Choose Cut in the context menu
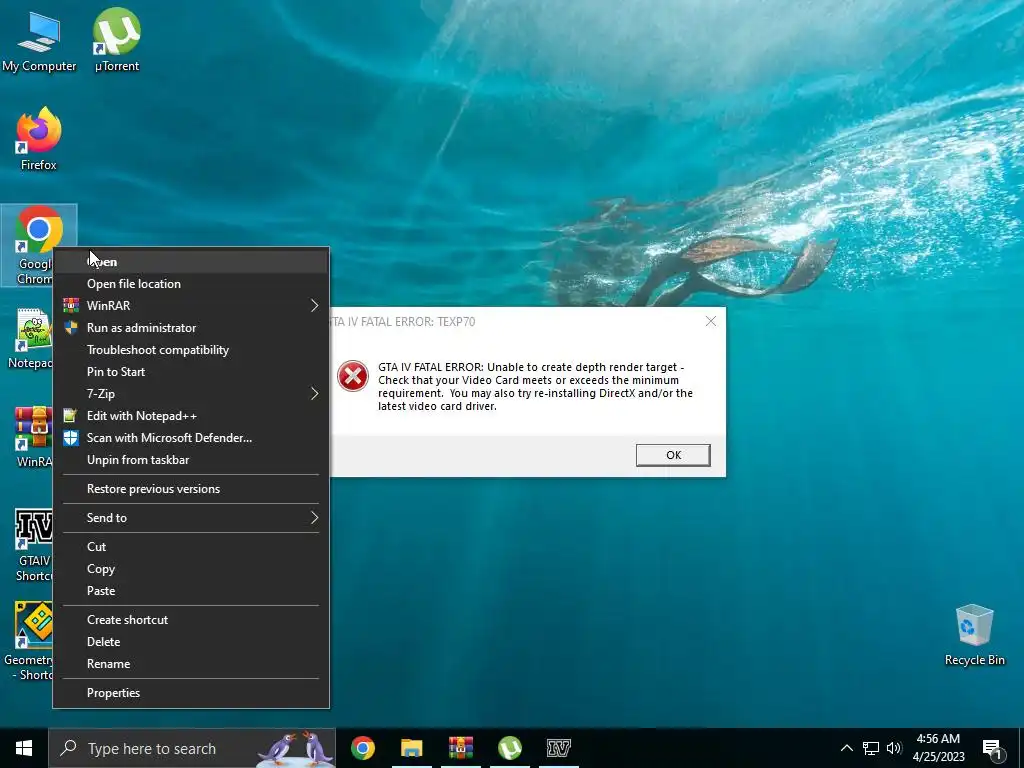 [x=191, y=547]
